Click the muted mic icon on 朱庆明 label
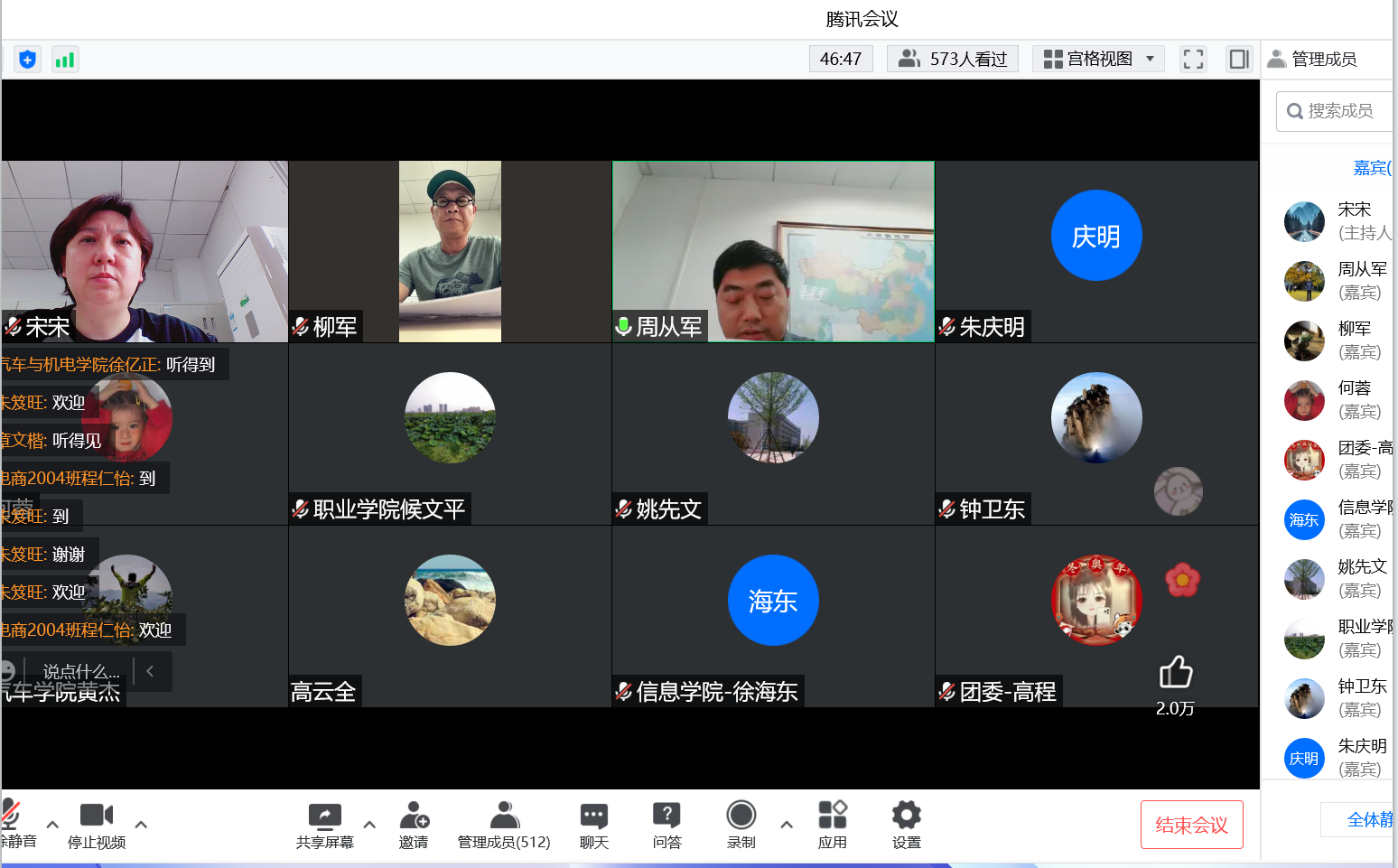 tap(946, 327)
